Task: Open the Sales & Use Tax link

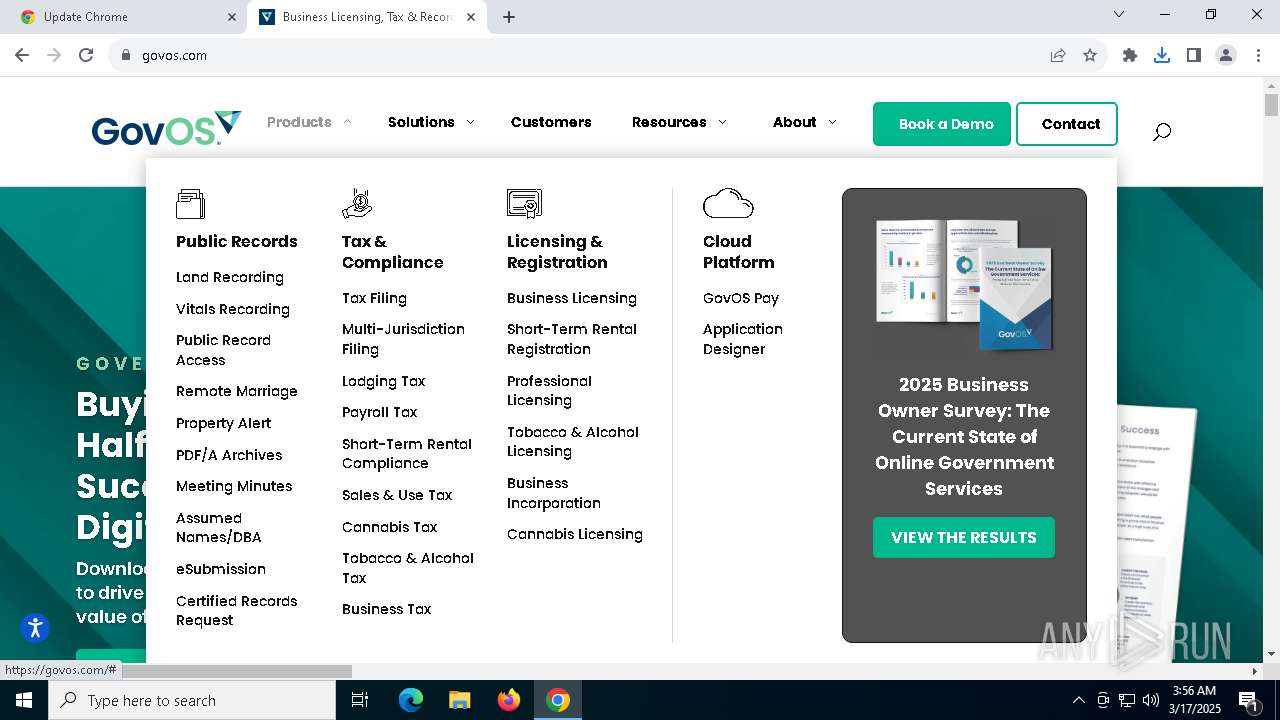Action: pyautogui.click(x=397, y=495)
